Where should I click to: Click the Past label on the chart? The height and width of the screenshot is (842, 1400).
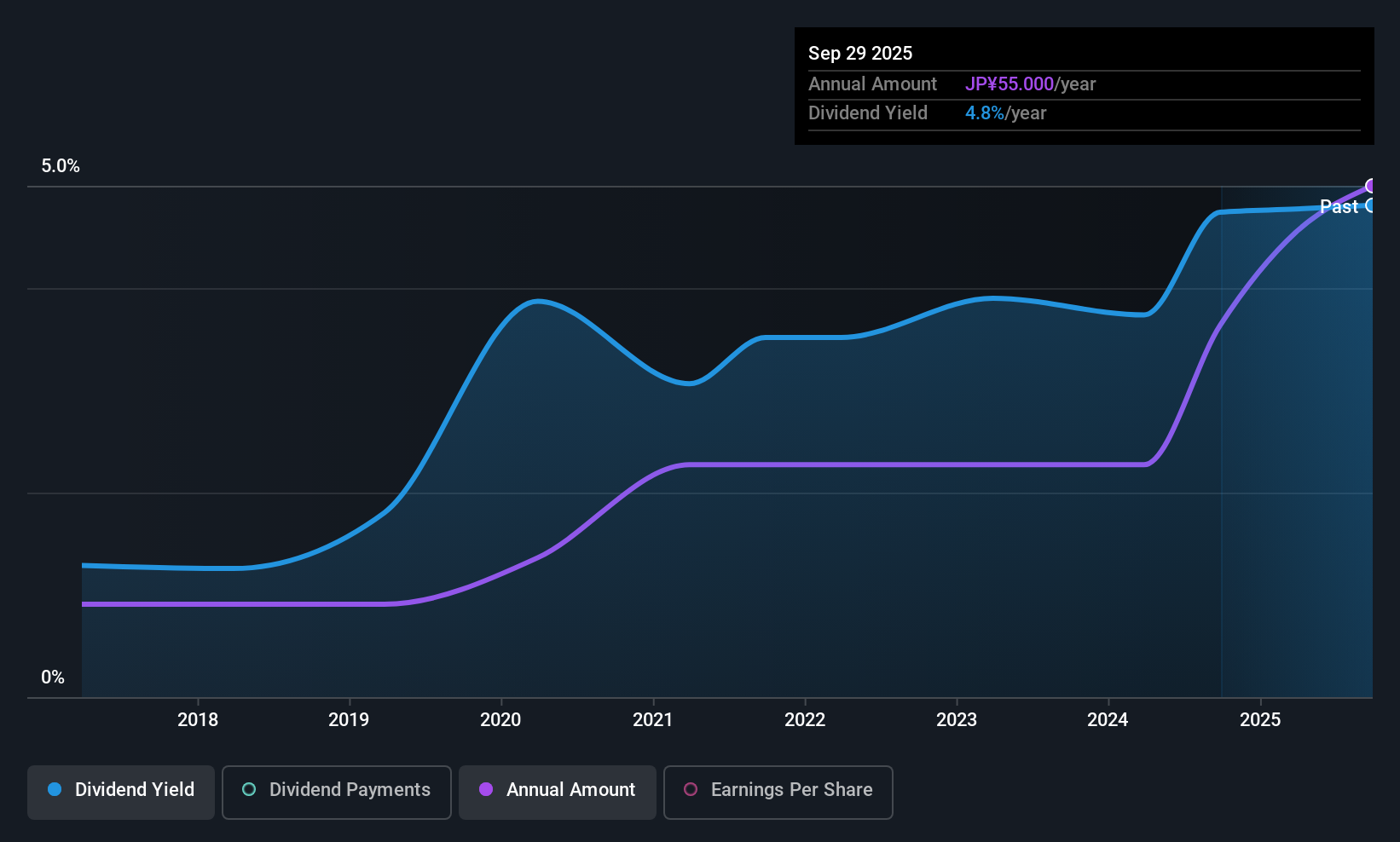tap(1339, 207)
